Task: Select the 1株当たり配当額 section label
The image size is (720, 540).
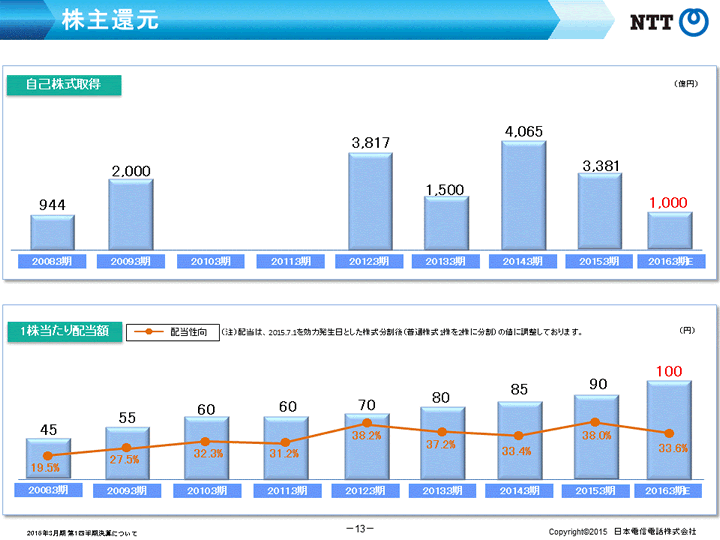Action: coord(65,331)
